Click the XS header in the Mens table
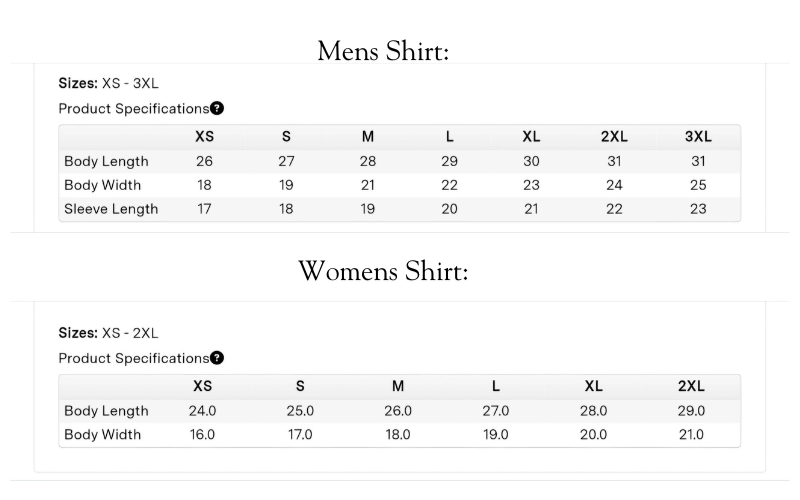The width and height of the screenshot is (800, 500). click(x=204, y=137)
